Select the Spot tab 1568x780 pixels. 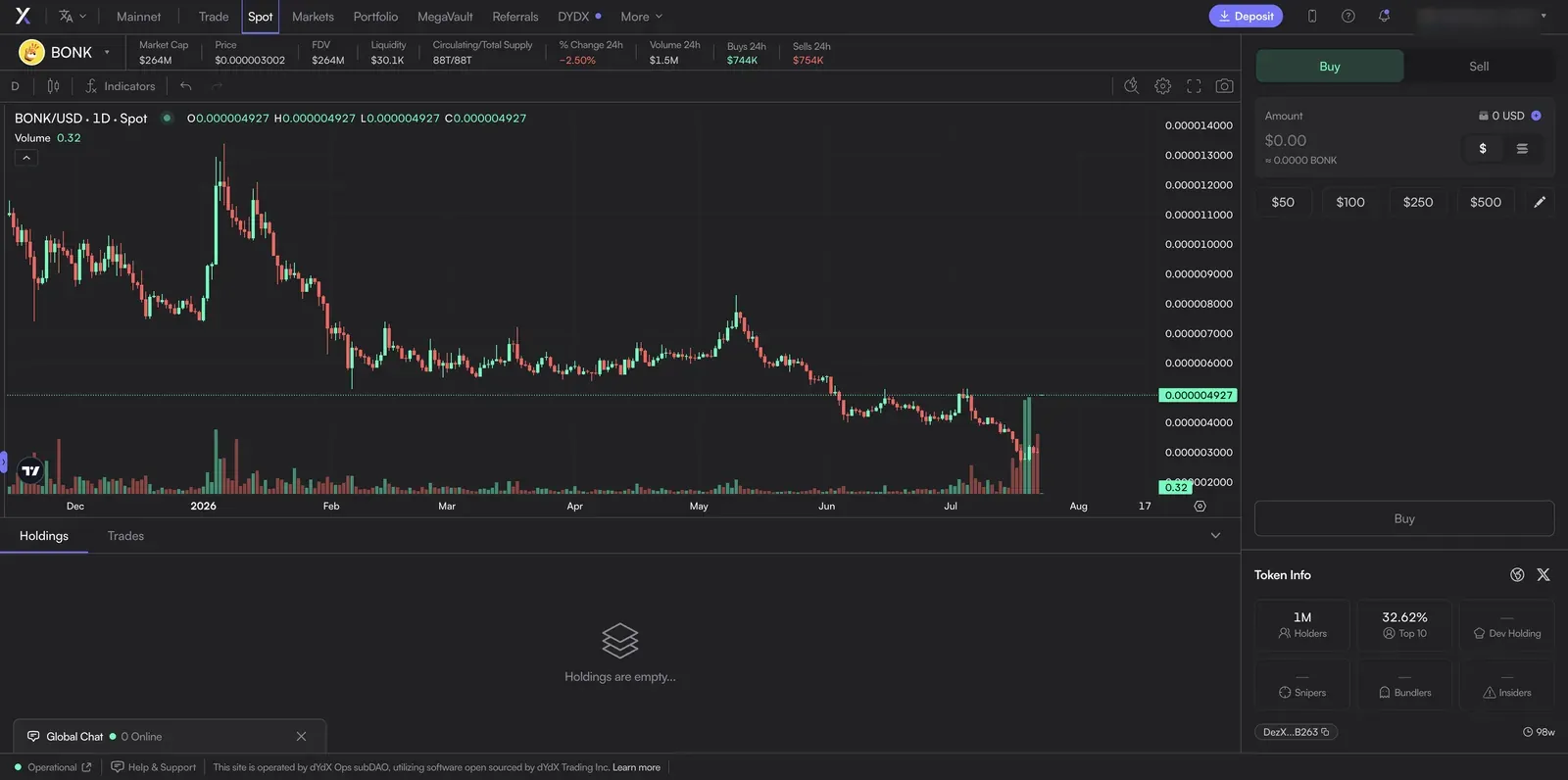pyautogui.click(x=260, y=17)
